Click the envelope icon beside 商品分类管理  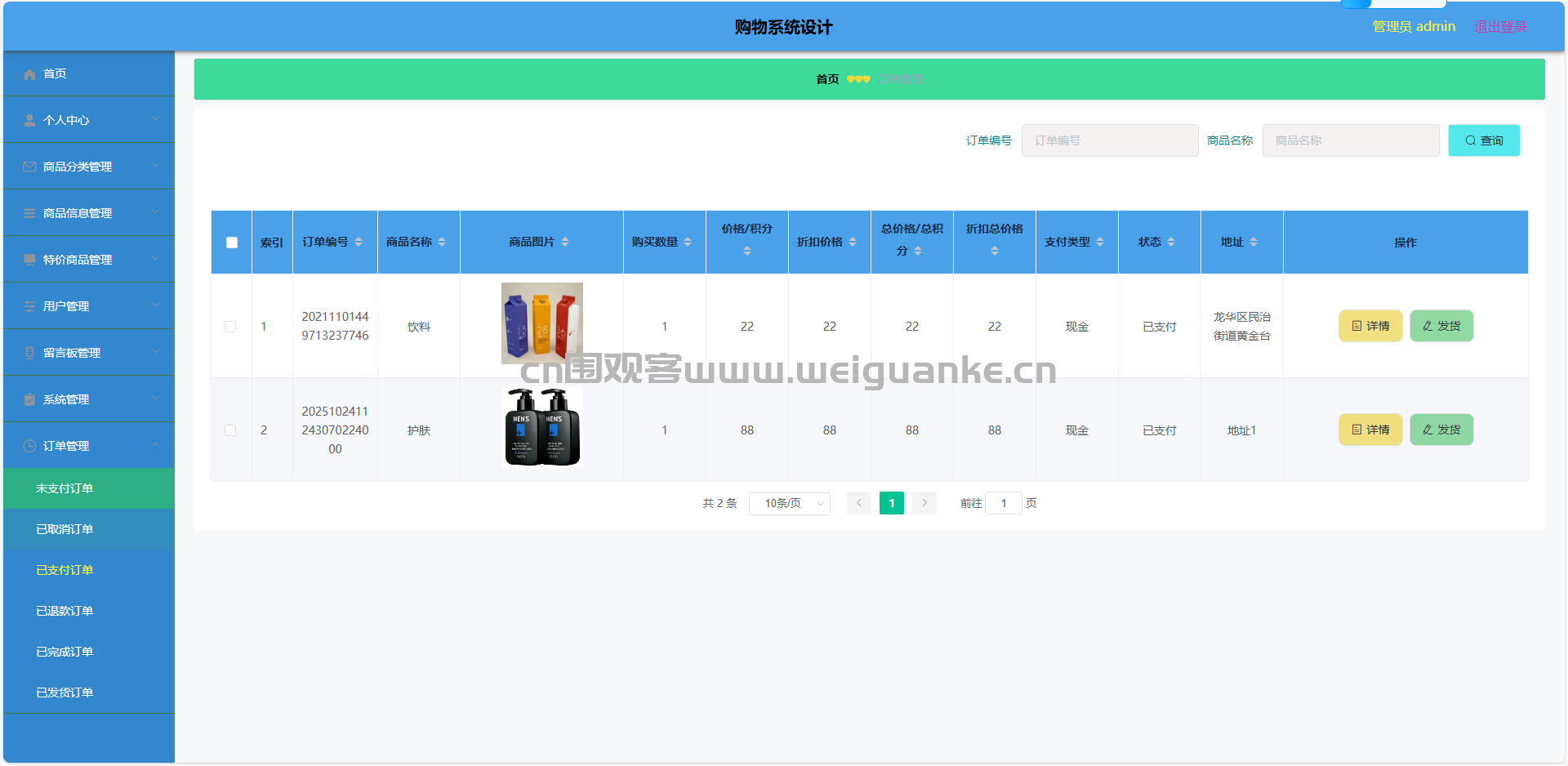click(29, 167)
